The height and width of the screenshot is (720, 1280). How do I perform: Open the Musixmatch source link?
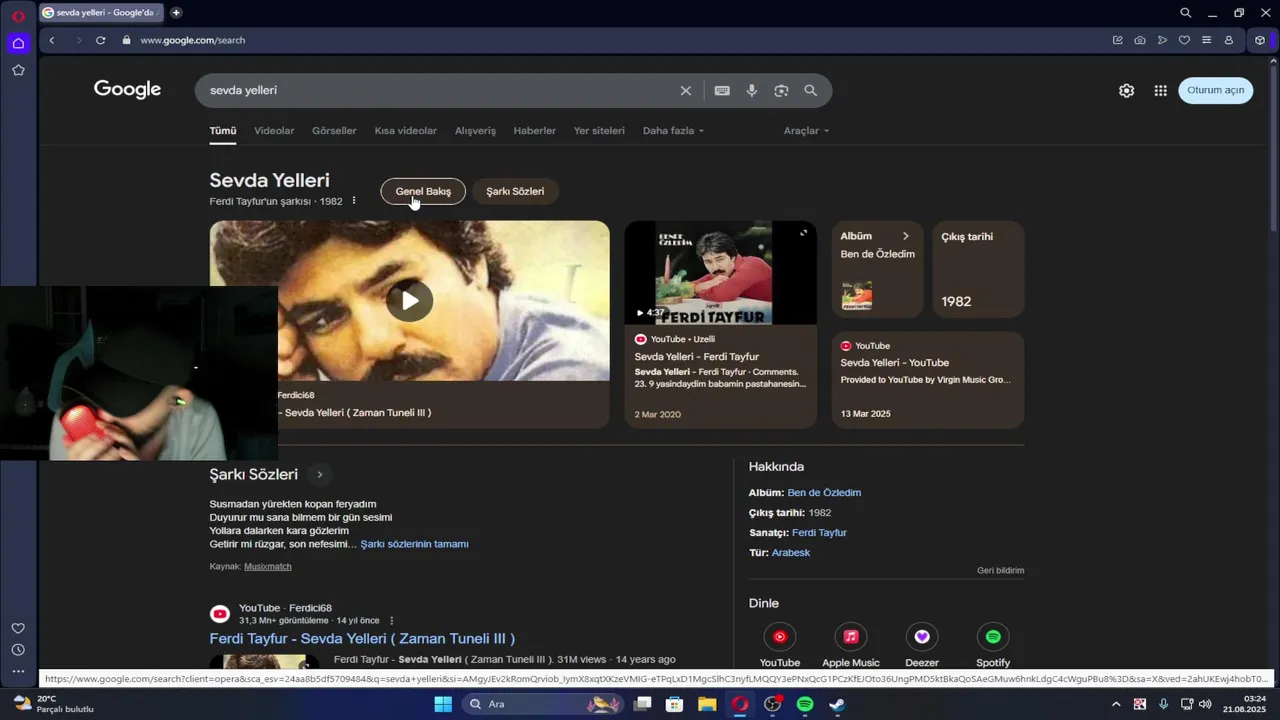[268, 566]
